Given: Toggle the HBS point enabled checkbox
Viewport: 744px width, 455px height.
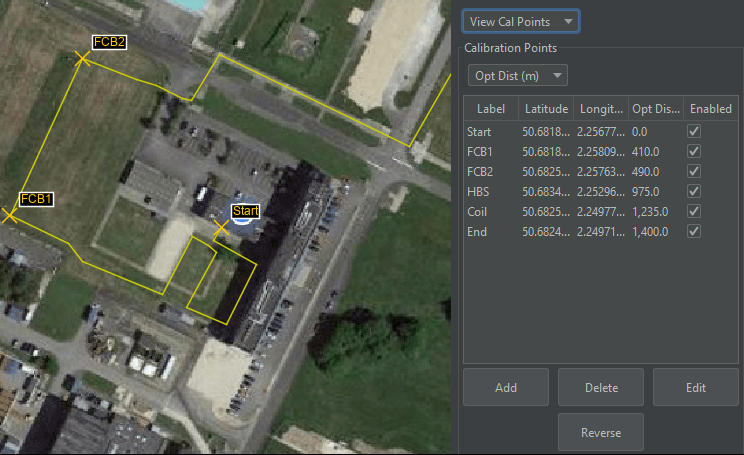Looking at the screenshot, I should (x=693, y=191).
